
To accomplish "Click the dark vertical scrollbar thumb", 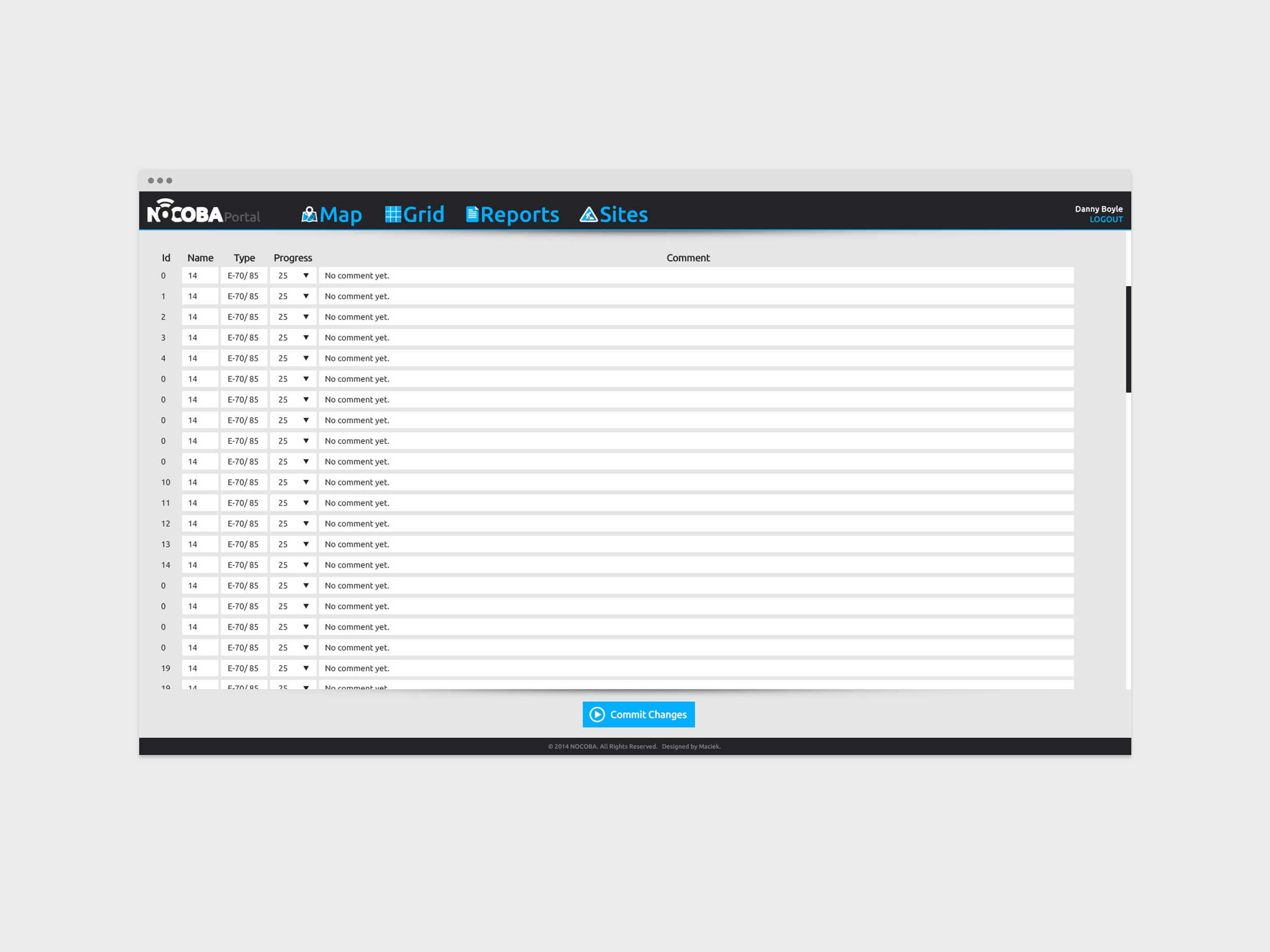I will point(1128,339).
